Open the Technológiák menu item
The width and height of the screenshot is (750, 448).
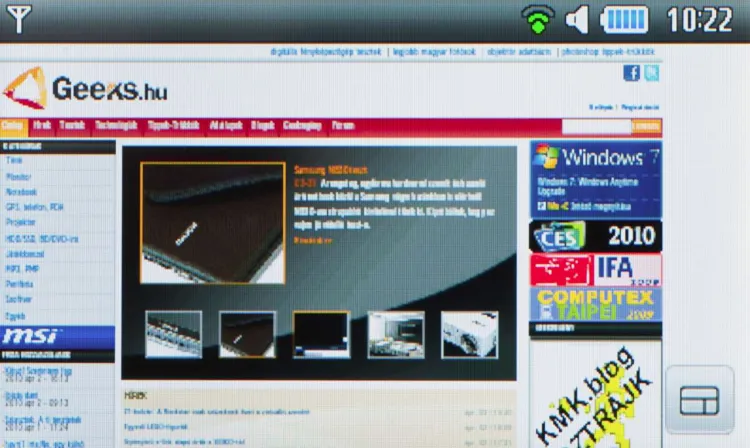coord(116,126)
